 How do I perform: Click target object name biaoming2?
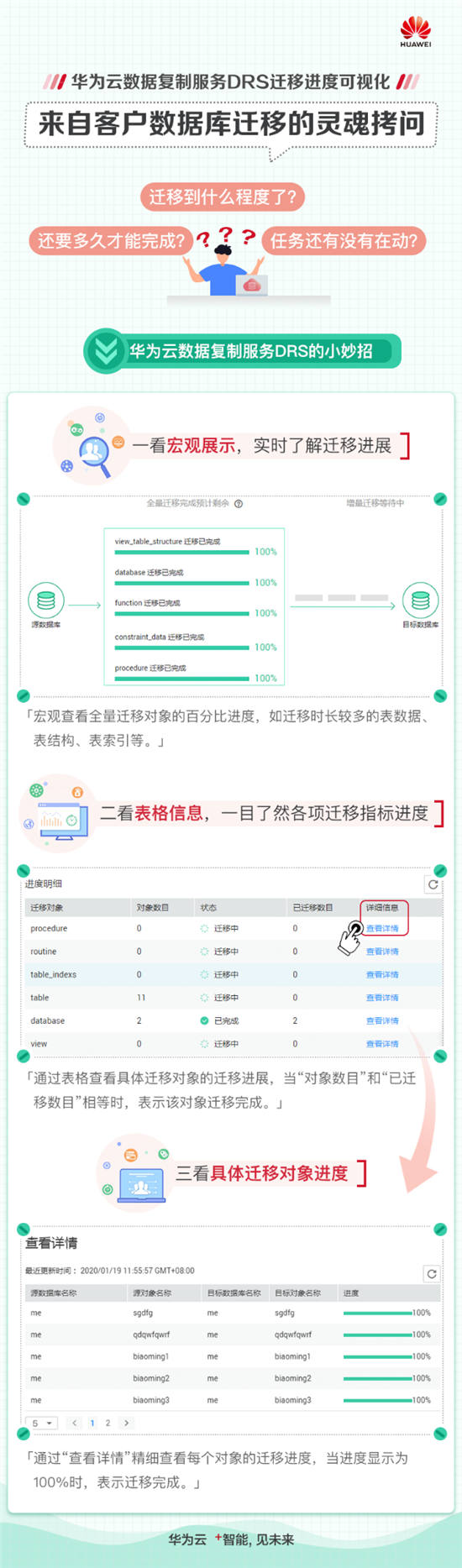pos(292,1378)
